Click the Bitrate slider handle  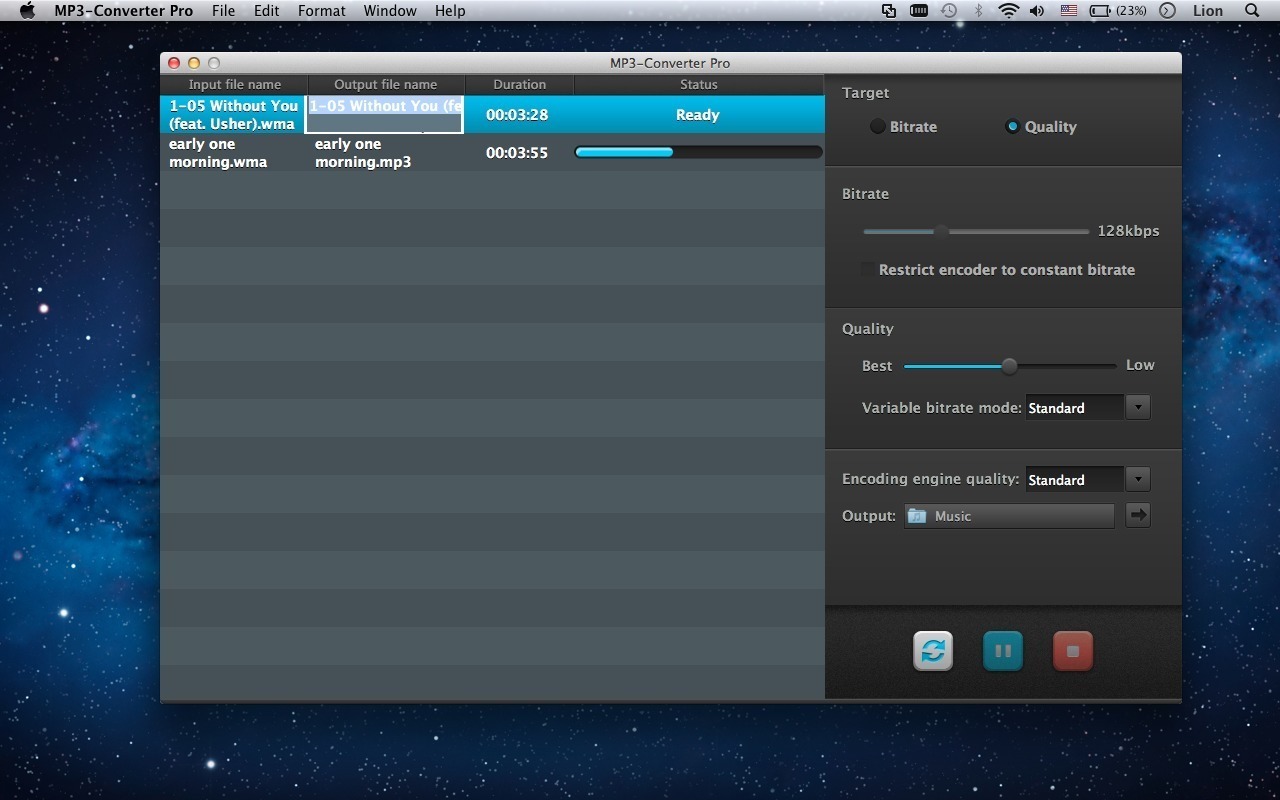(941, 231)
